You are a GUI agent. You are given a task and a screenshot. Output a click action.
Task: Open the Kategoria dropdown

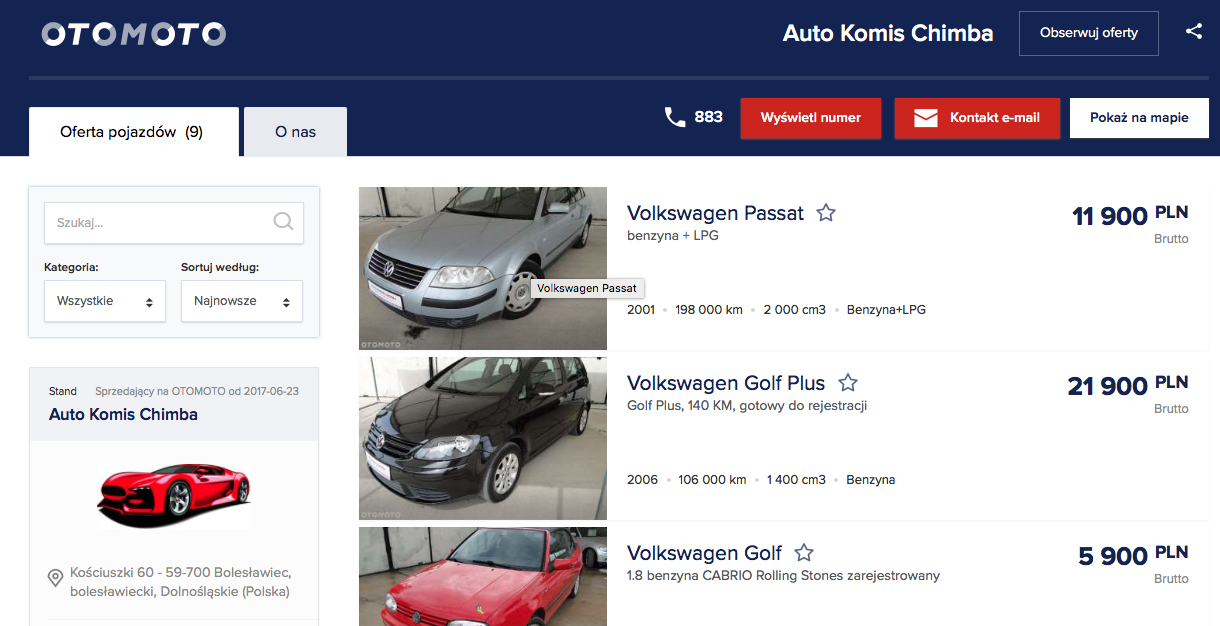(105, 301)
